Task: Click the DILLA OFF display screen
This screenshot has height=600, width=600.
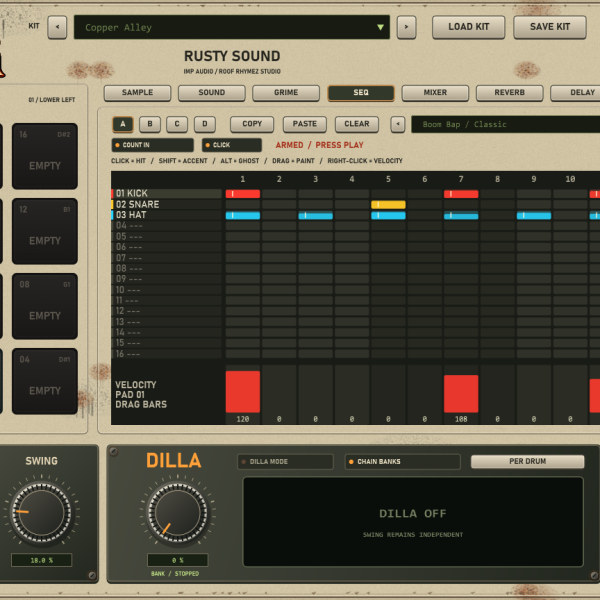Action: (x=413, y=522)
